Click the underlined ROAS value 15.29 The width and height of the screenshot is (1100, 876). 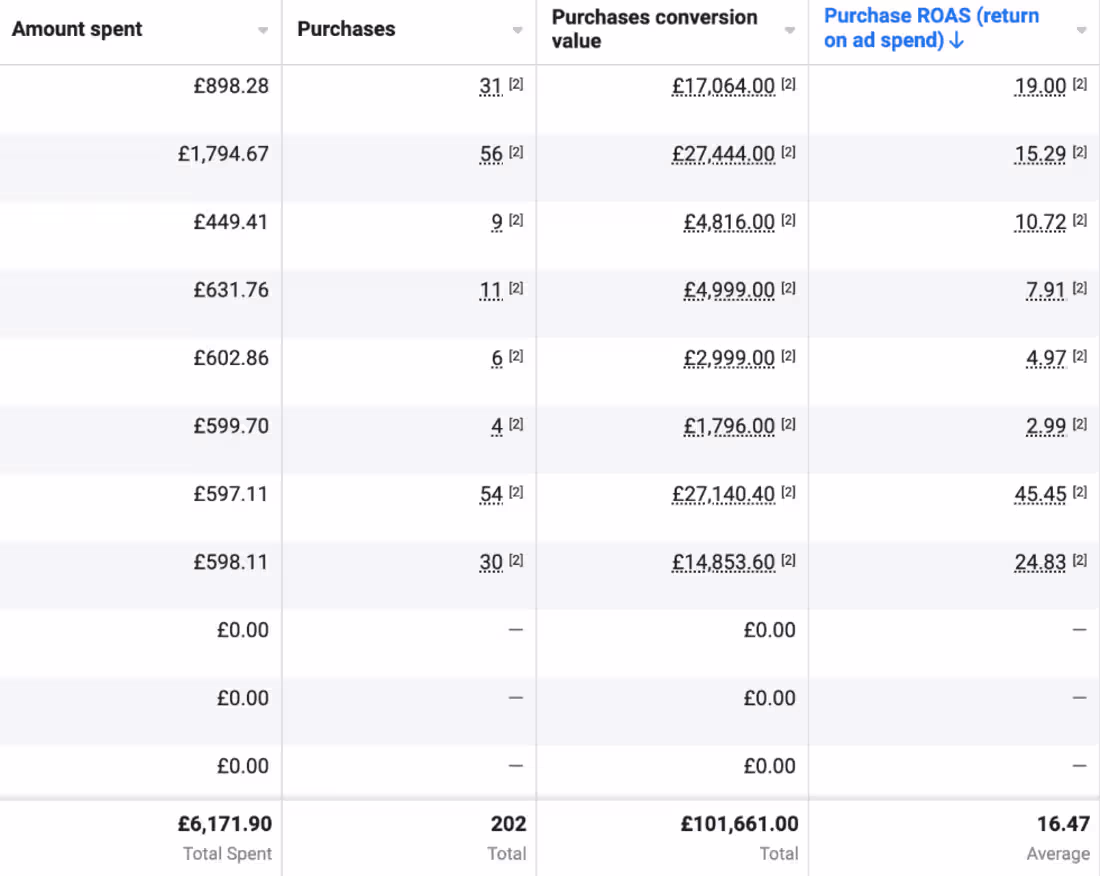pos(1040,153)
